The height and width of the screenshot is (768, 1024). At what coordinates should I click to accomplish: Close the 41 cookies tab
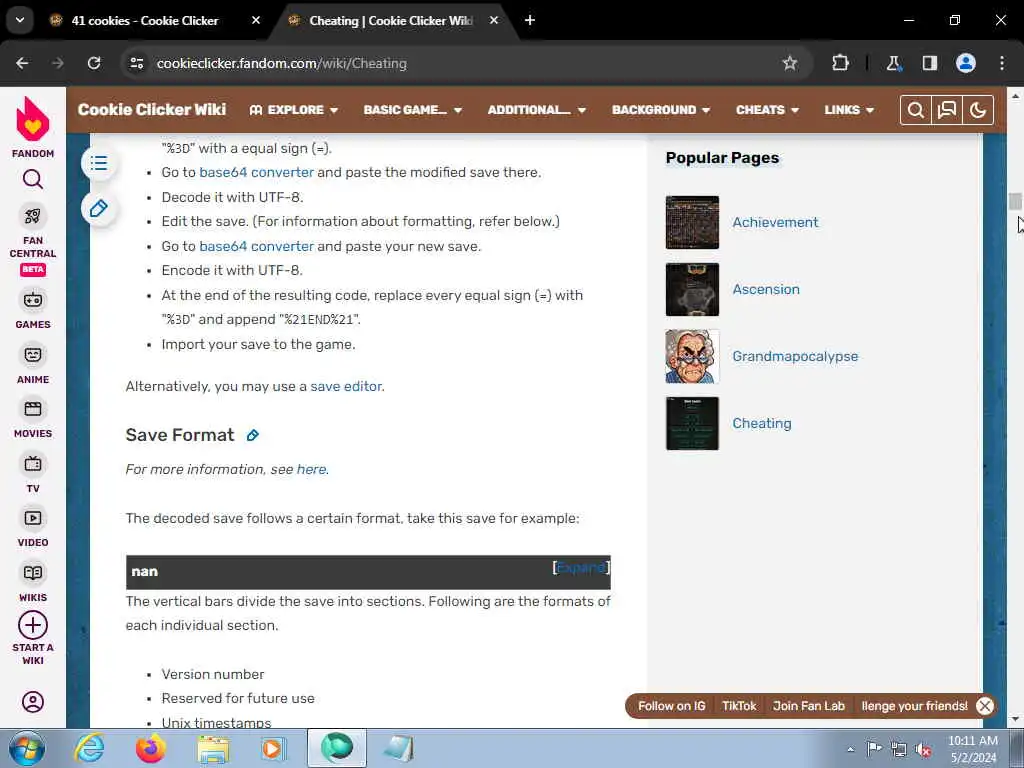point(256,20)
